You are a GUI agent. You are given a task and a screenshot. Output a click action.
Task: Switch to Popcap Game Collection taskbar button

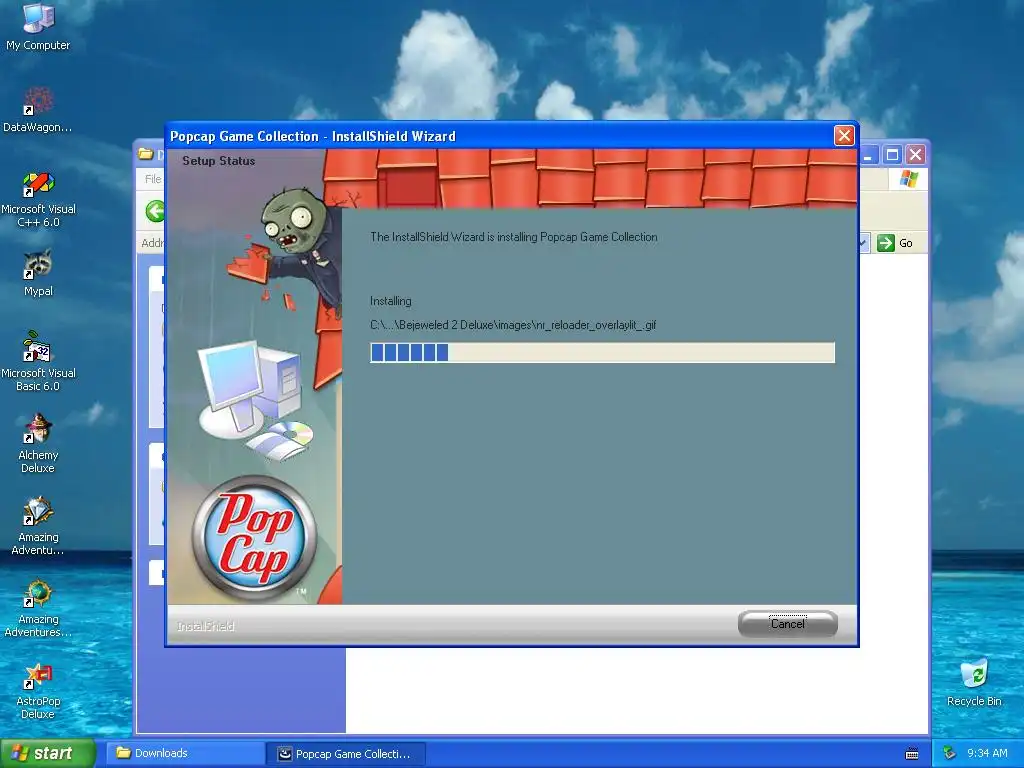[346, 754]
